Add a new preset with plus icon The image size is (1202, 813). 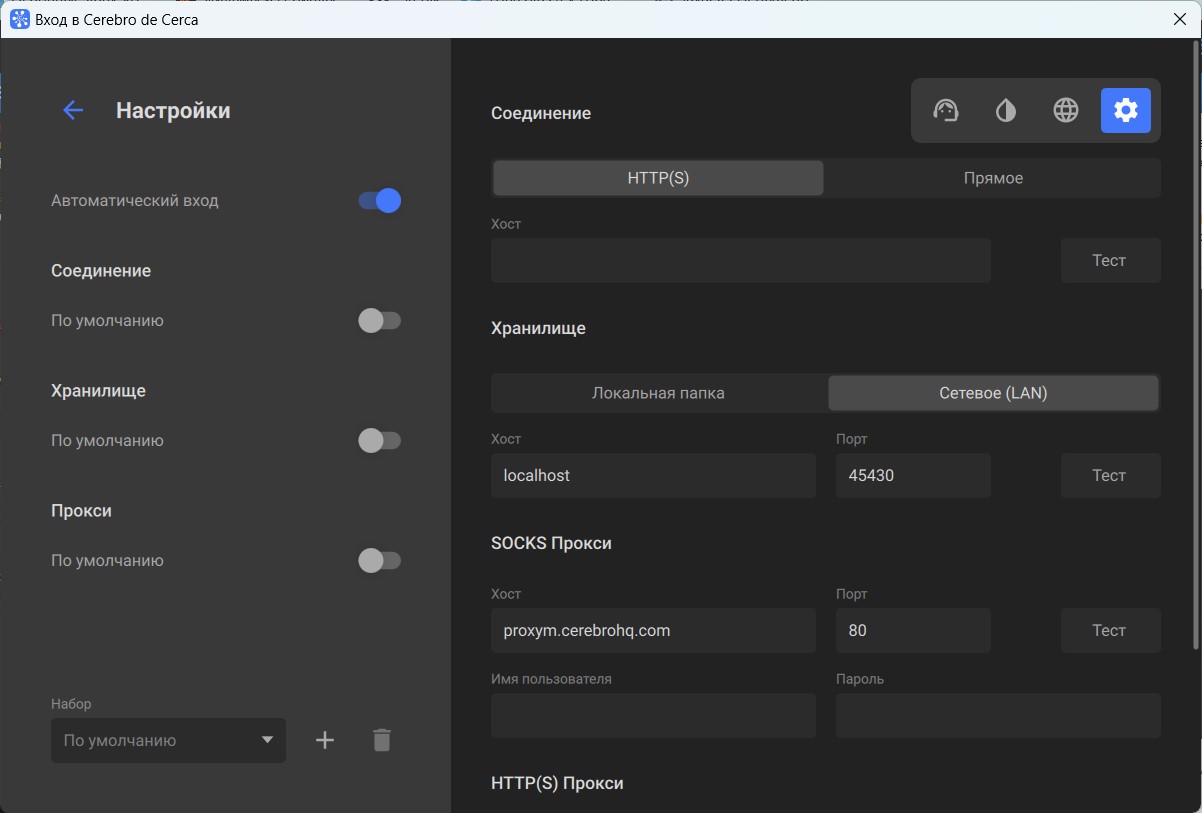[x=325, y=740]
